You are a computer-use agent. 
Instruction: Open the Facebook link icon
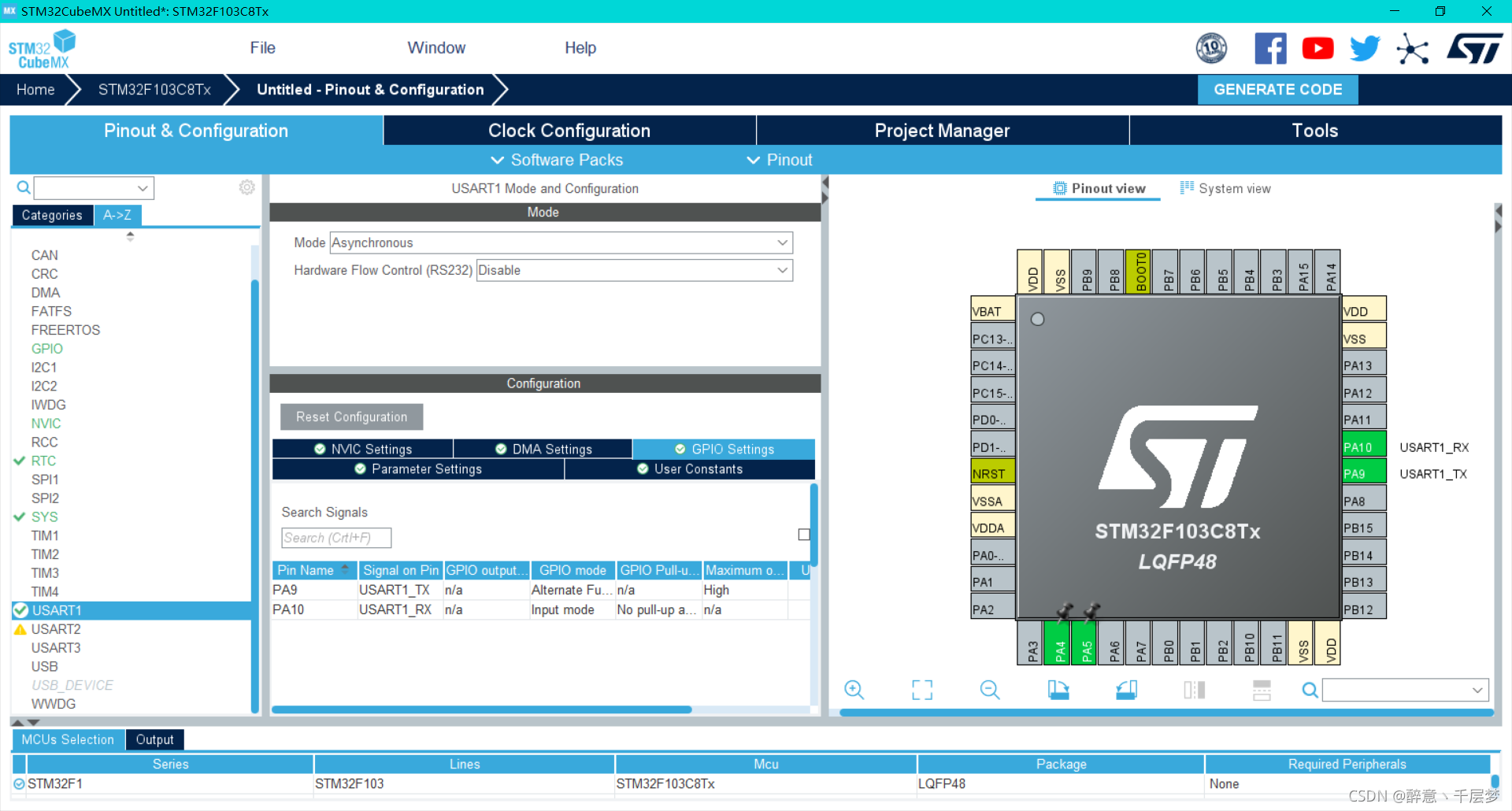tap(1270, 49)
